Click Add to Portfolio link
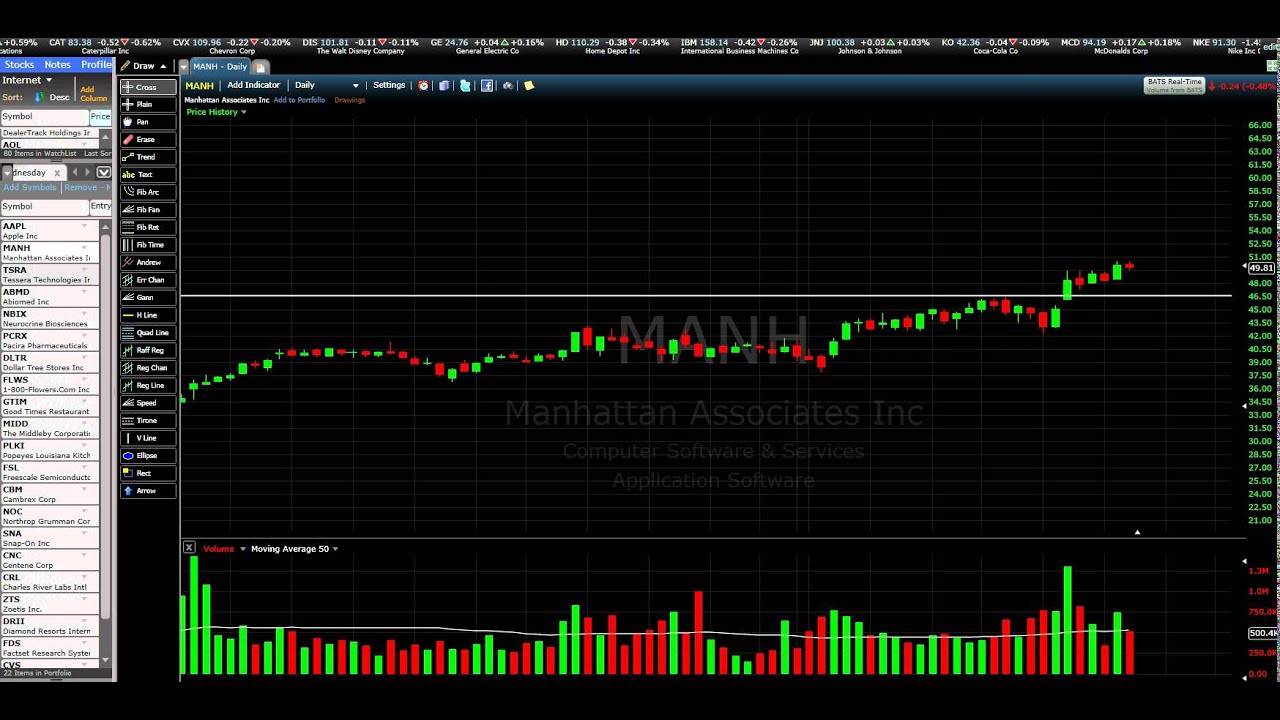 coord(299,100)
